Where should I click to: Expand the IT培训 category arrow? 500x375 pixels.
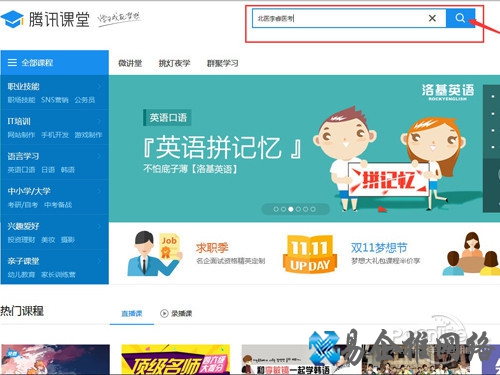99,121
